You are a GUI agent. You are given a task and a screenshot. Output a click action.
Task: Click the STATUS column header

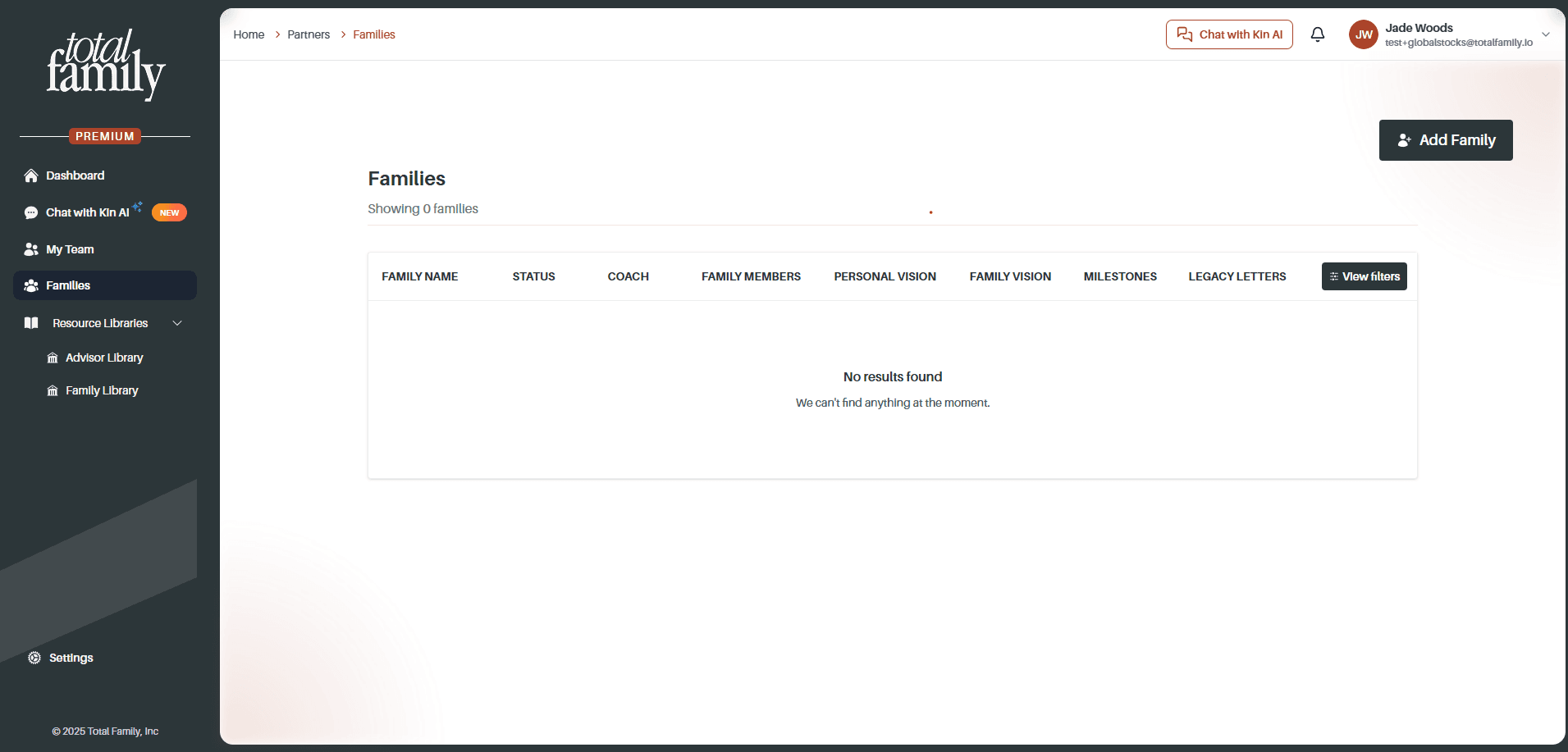534,276
